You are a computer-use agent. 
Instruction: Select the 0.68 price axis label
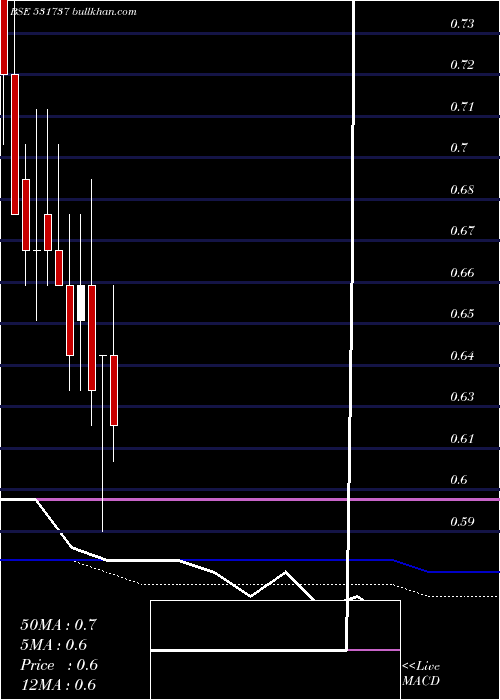[462, 189]
